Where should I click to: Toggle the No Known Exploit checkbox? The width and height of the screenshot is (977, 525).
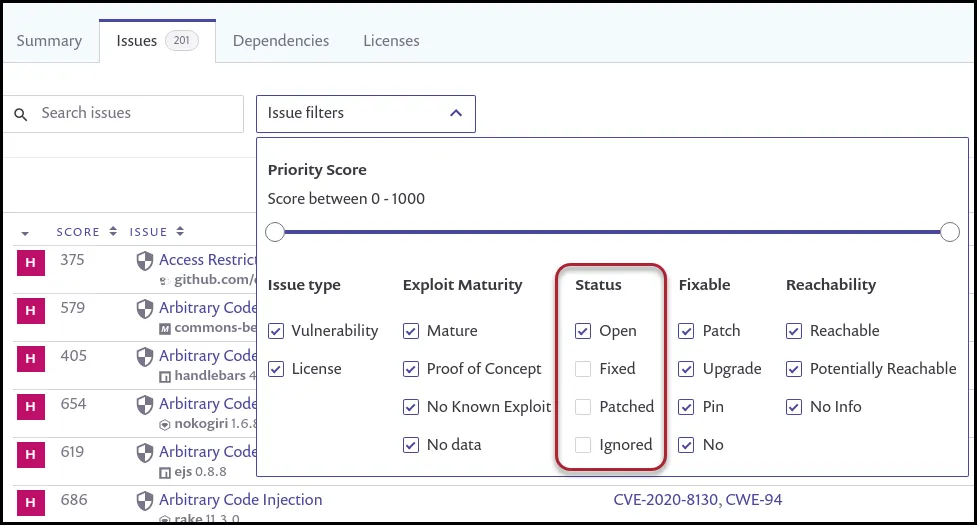coord(411,407)
